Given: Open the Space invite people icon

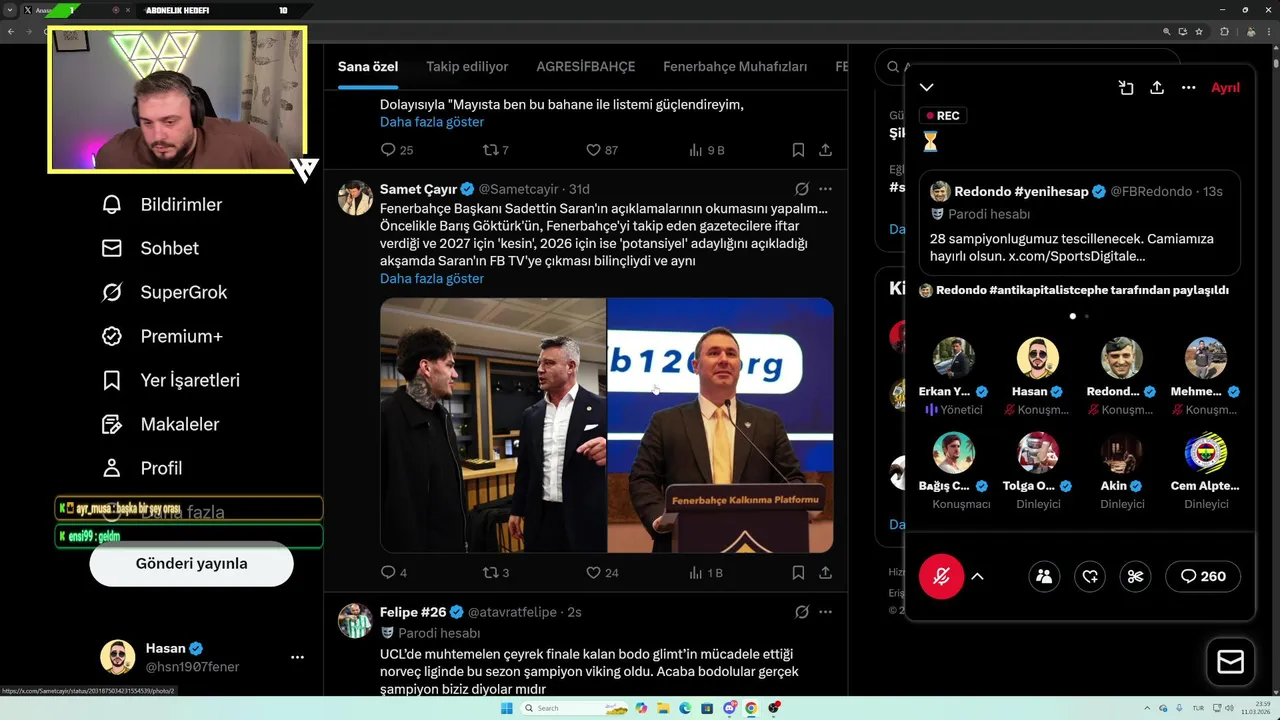Looking at the screenshot, I should (1044, 576).
